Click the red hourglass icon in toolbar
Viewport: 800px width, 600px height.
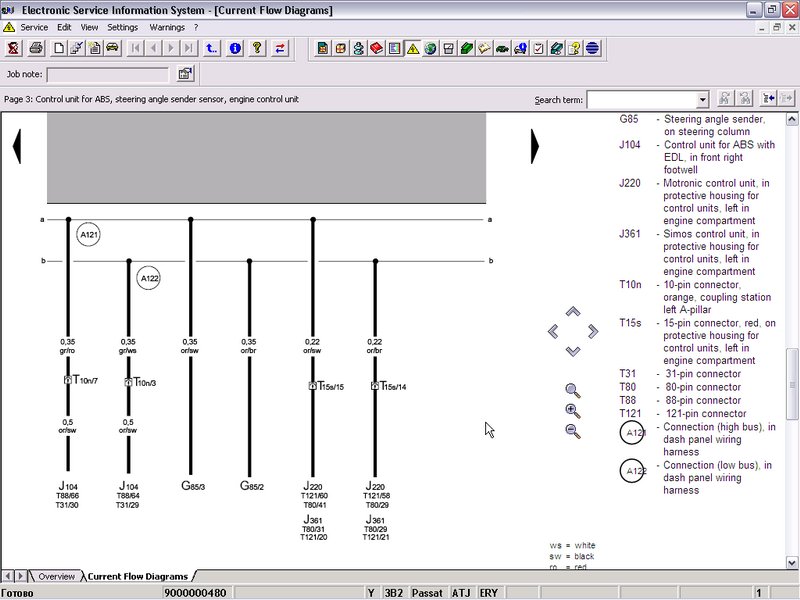[13, 48]
